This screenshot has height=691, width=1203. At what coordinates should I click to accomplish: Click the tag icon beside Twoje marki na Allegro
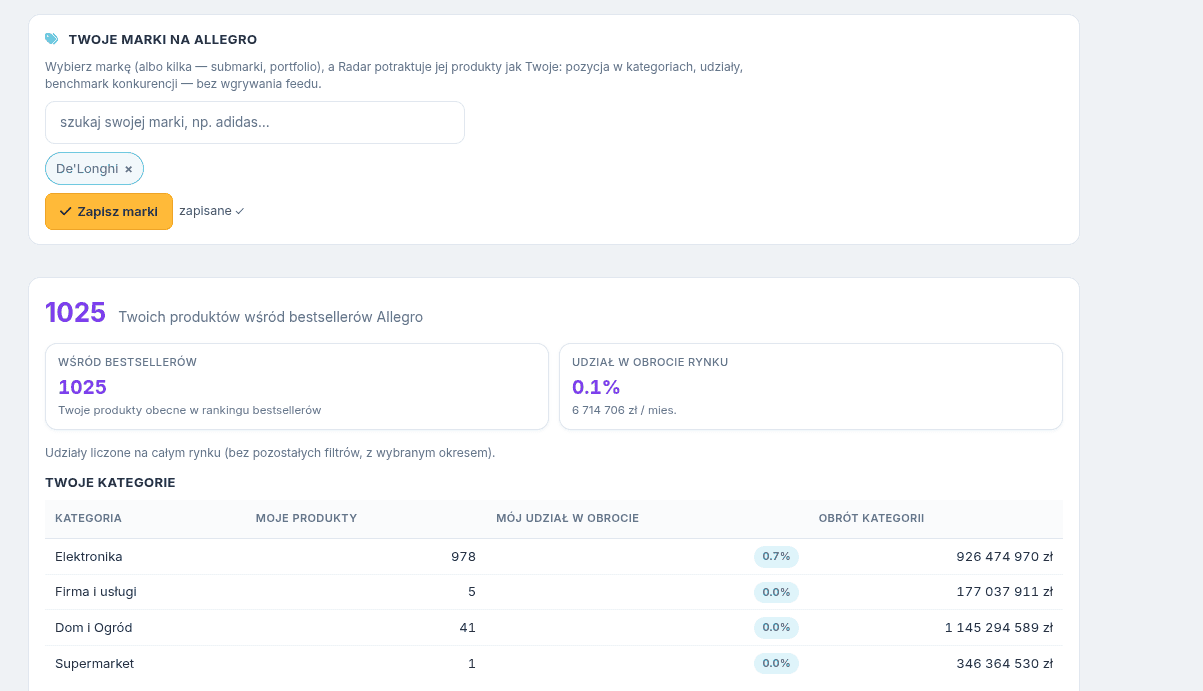[x=52, y=39]
